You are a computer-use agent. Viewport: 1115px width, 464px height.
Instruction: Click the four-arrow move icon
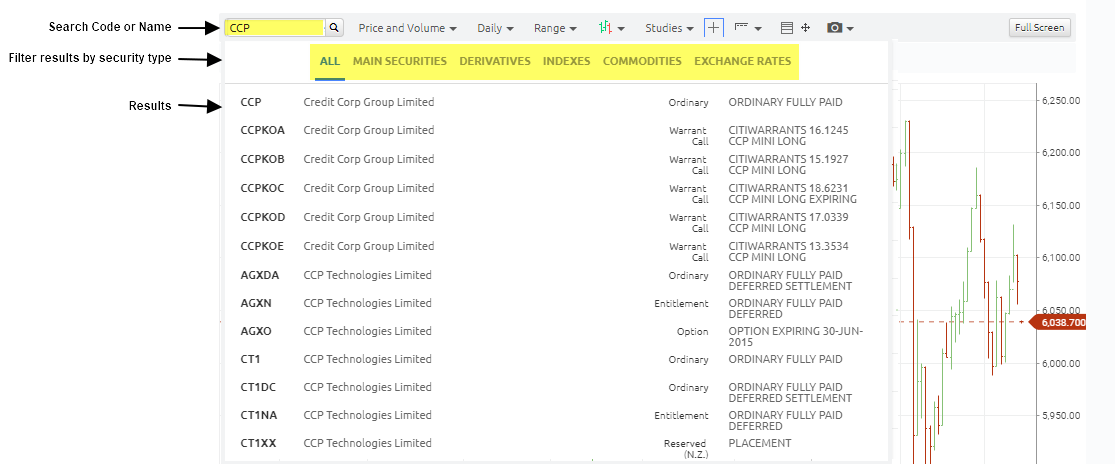806,28
